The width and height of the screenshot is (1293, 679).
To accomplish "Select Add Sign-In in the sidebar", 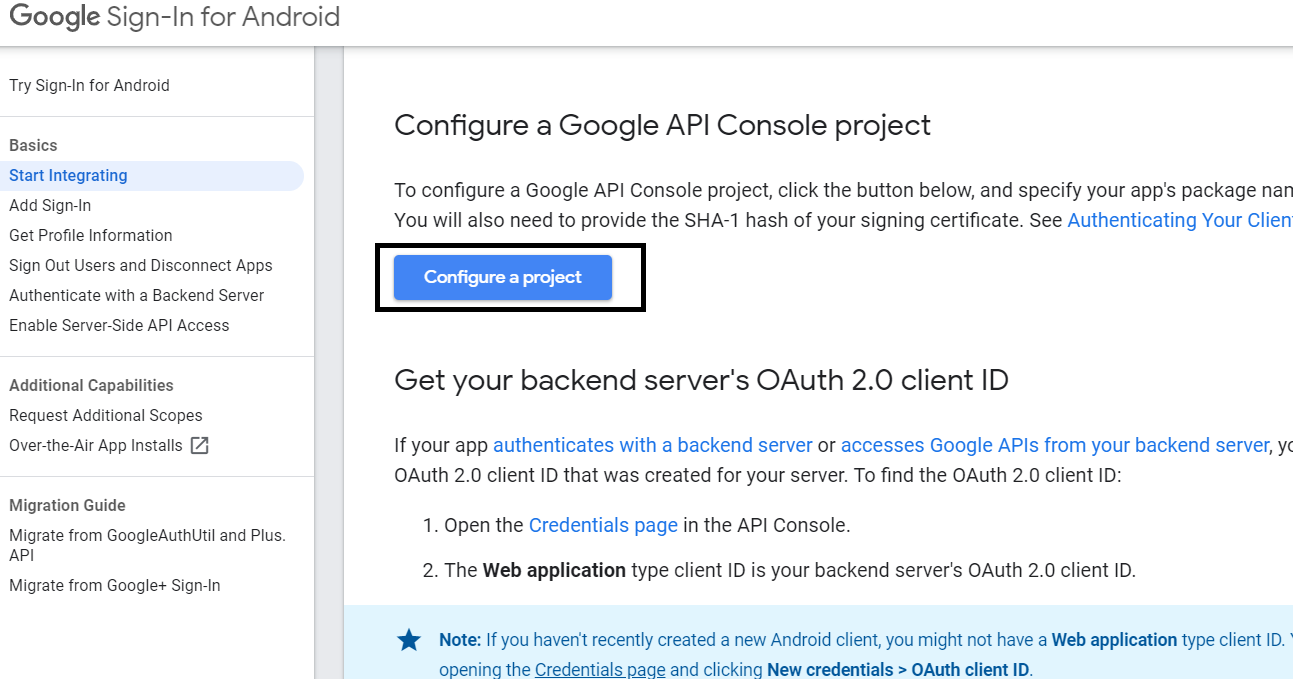I will (x=50, y=205).
